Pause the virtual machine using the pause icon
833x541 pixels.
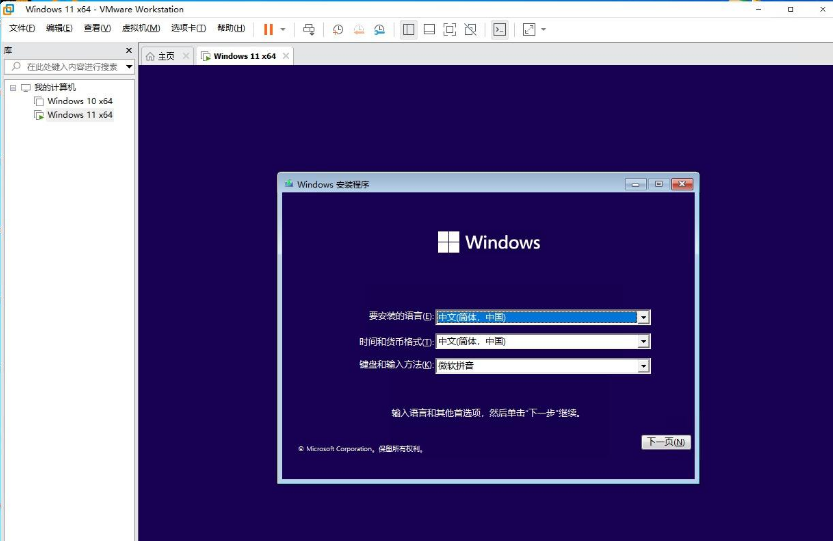click(x=268, y=29)
